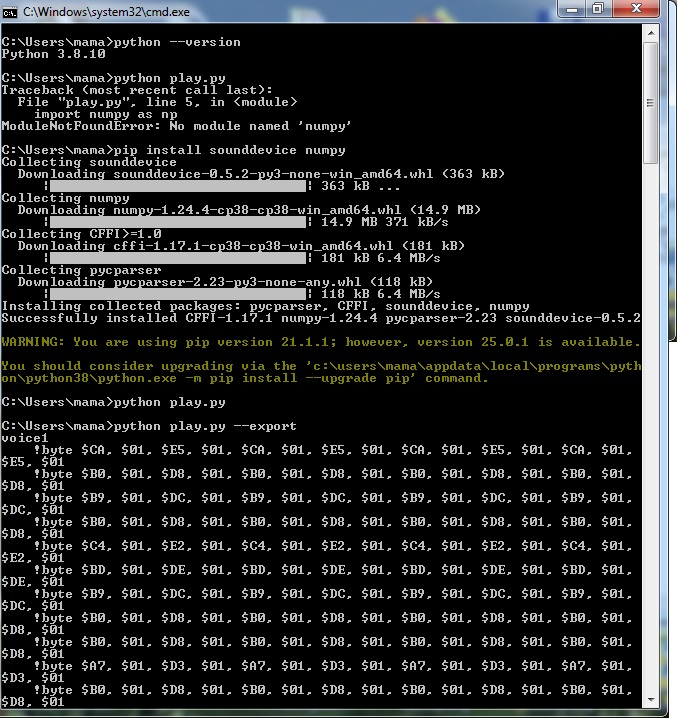Image resolution: width=677 pixels, height=718 pixels.
Task: Click the title text C:\Windows\system32\cmd.exe
Action: click(x=106, y=12)
